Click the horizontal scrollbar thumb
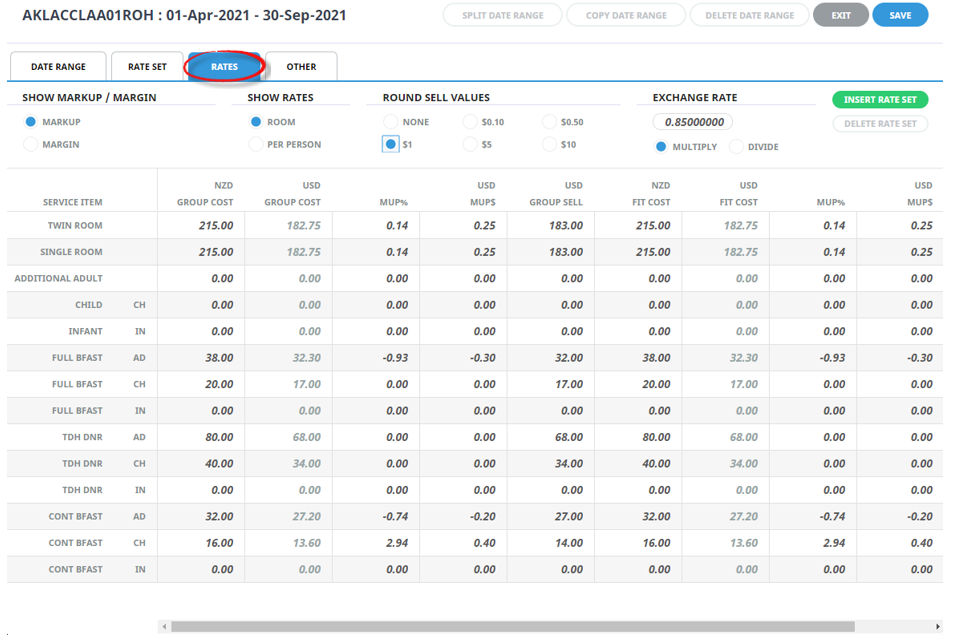Image resolution: width=956 pixels, height=641 pixels. (x=513, y=626)
